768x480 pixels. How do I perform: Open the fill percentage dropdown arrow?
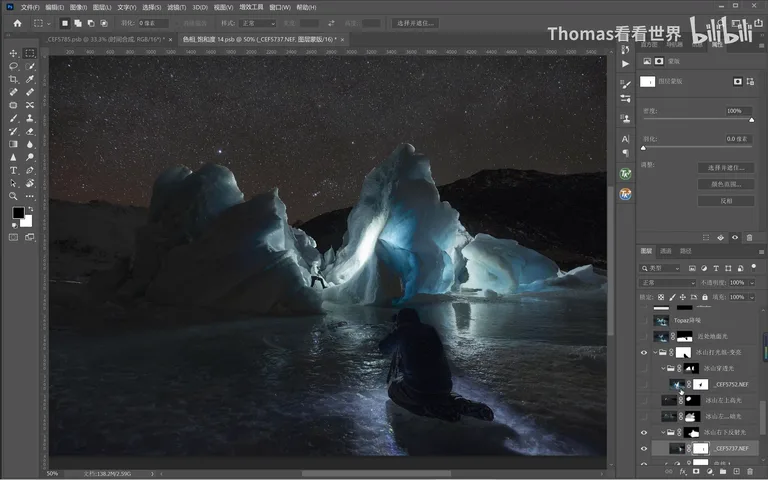tap(751, 297)
